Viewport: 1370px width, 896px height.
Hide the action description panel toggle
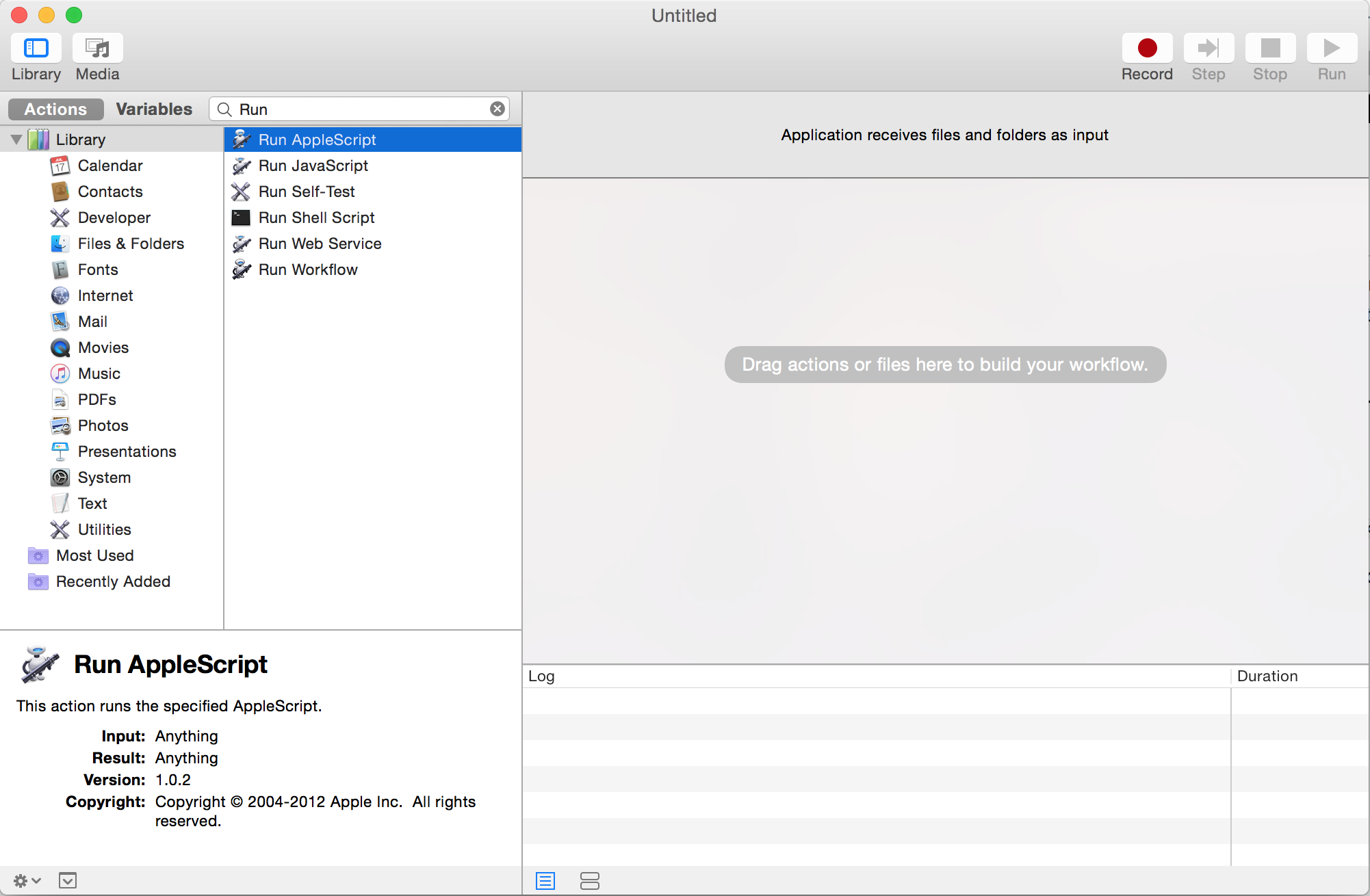coord(68,881)
